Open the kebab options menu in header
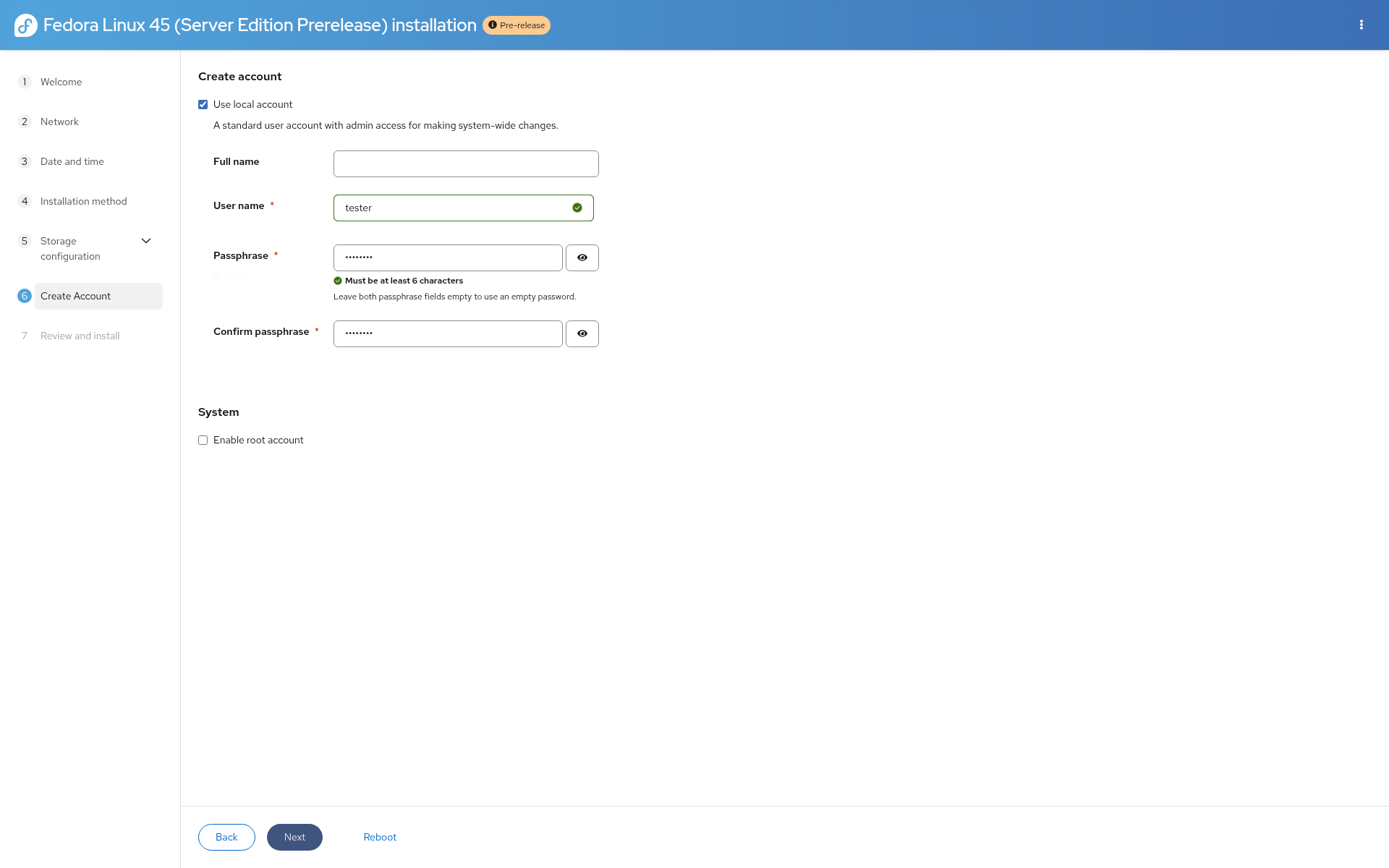 click(1361, 25)
